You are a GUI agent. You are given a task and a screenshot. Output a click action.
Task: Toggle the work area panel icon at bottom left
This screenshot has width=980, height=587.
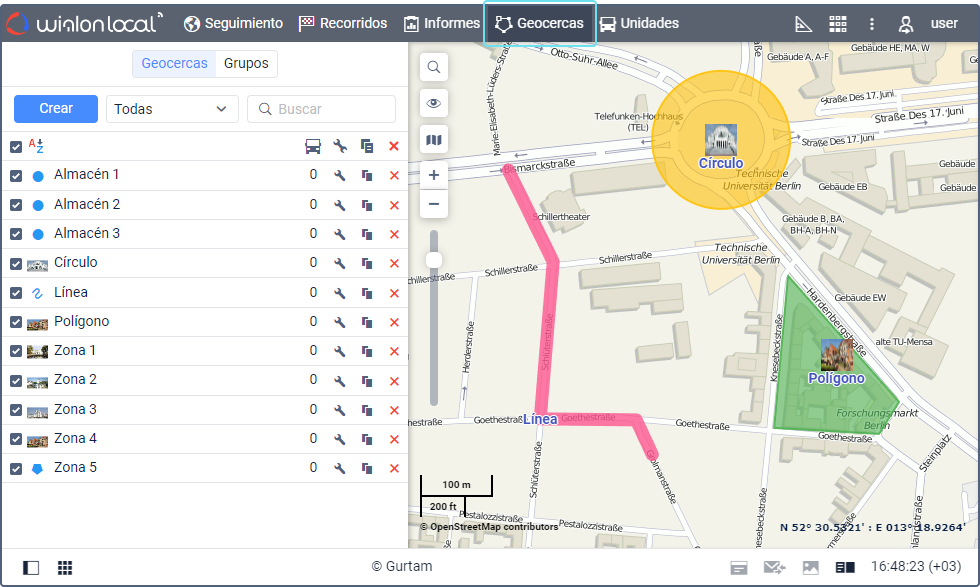[31, 568]
